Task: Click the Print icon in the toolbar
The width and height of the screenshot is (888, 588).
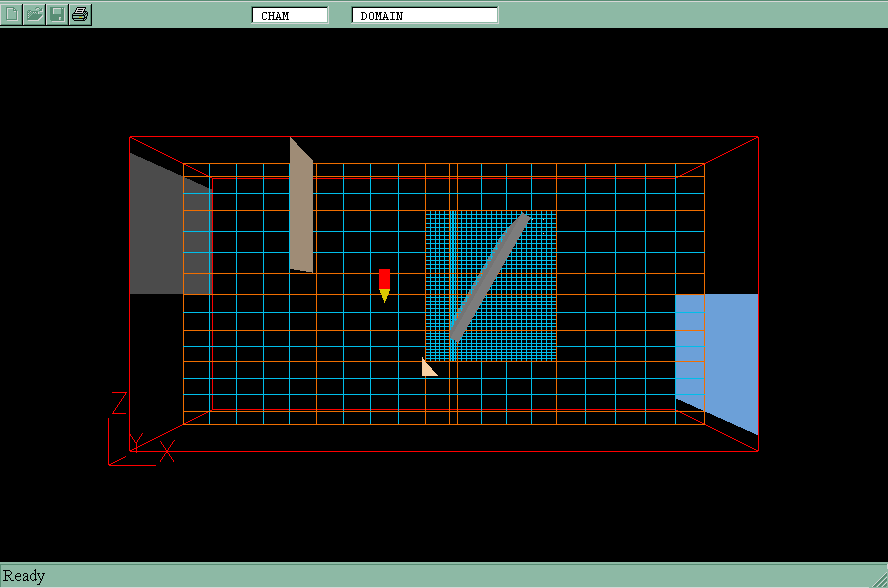Action: [x=81, y=14]
